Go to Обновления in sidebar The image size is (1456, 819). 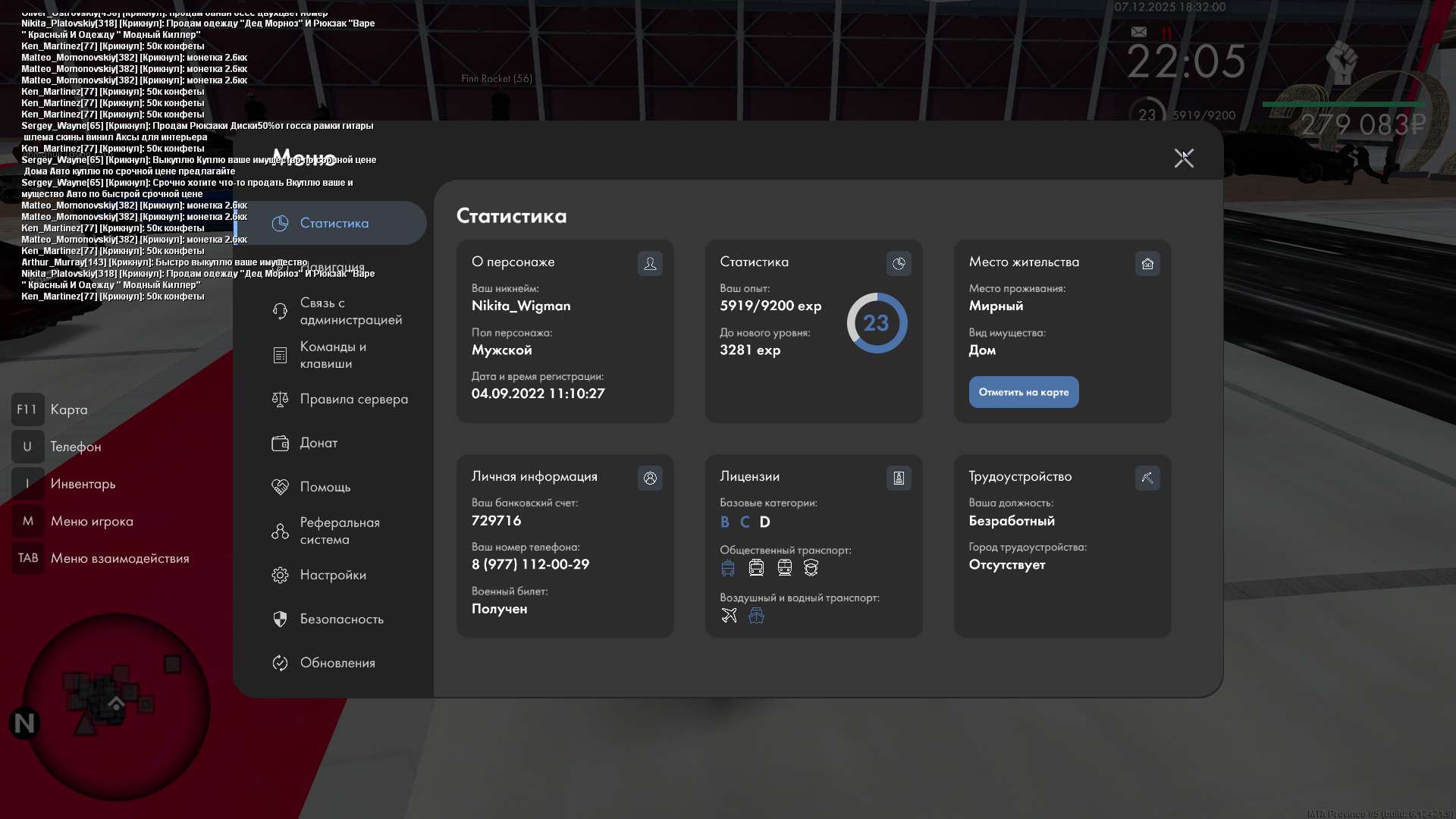[337, 663]
